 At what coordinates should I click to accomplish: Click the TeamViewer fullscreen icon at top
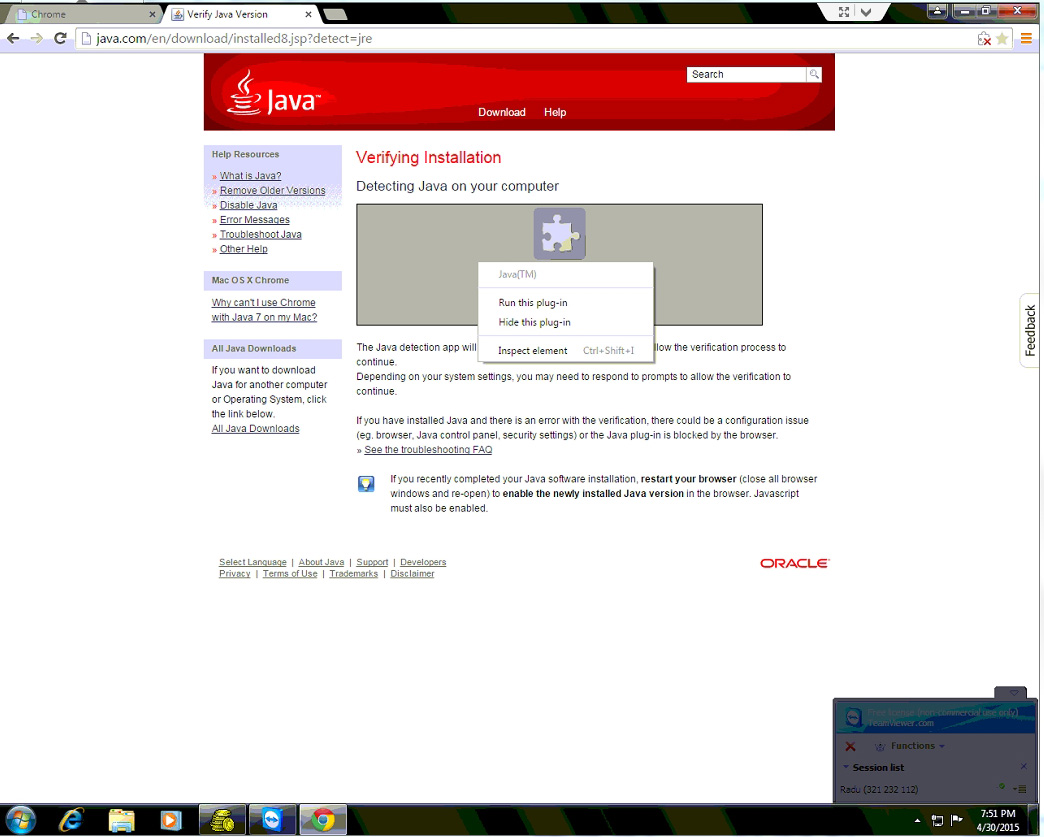pyautogui.click(x=844, y=12)
